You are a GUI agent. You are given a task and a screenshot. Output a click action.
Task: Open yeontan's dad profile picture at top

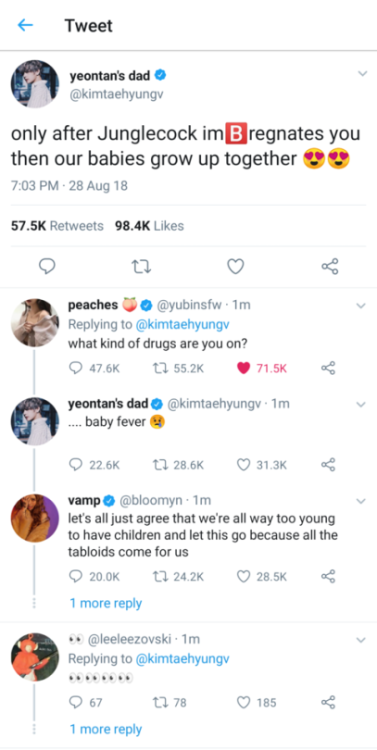tap(35, 84)
